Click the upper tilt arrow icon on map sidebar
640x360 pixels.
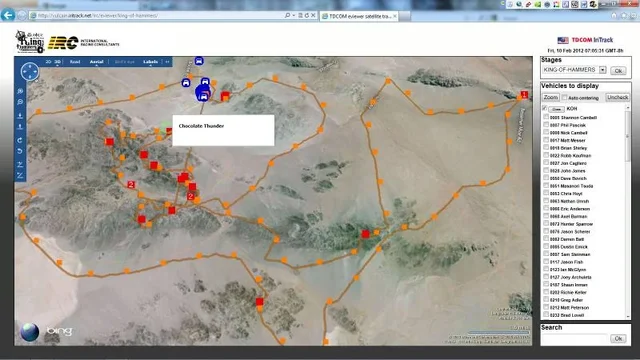[x=20, y=116]
